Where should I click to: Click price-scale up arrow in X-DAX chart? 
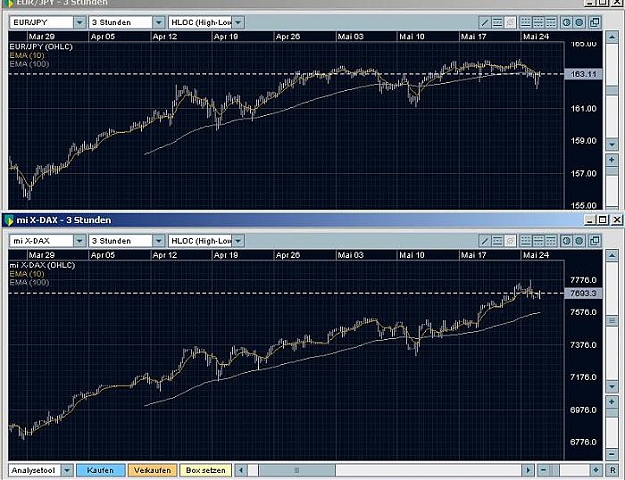coord(612,256)
